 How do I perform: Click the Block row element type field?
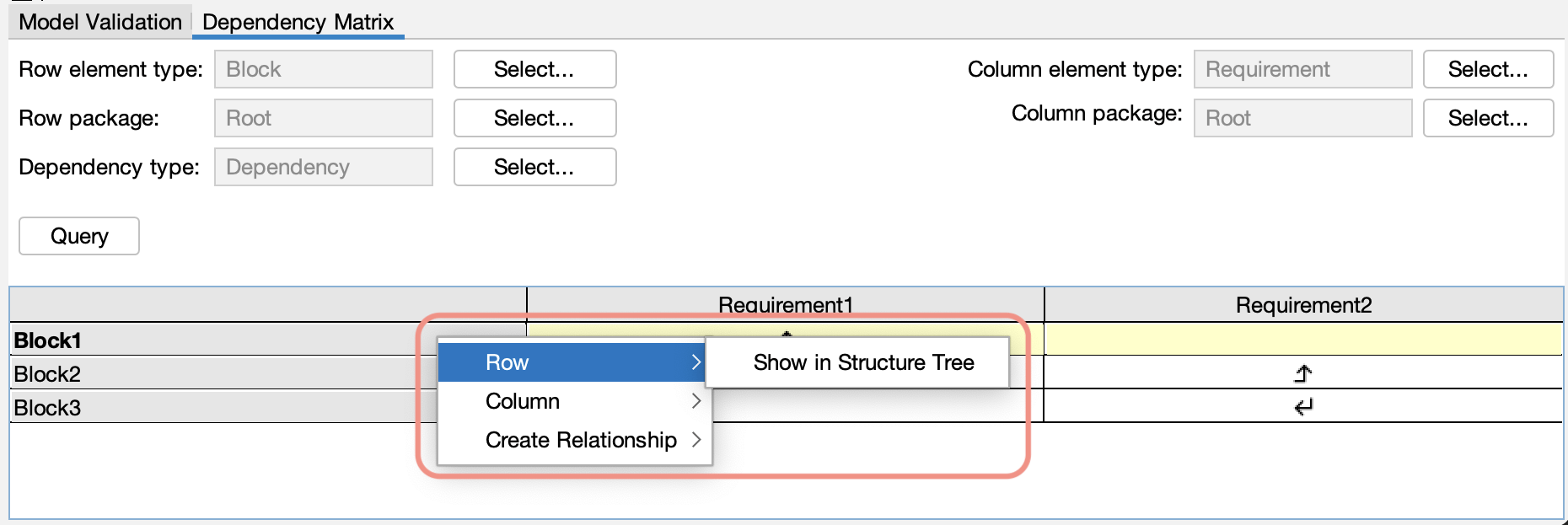click(323, 69)
